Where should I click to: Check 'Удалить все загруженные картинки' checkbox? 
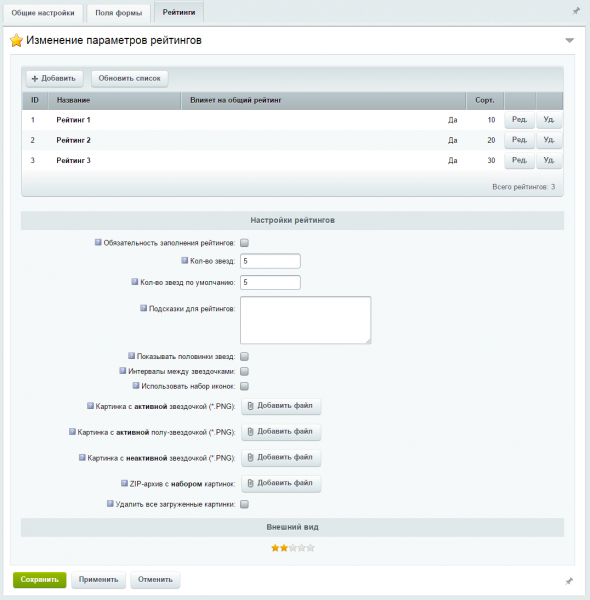click(244, 504)
